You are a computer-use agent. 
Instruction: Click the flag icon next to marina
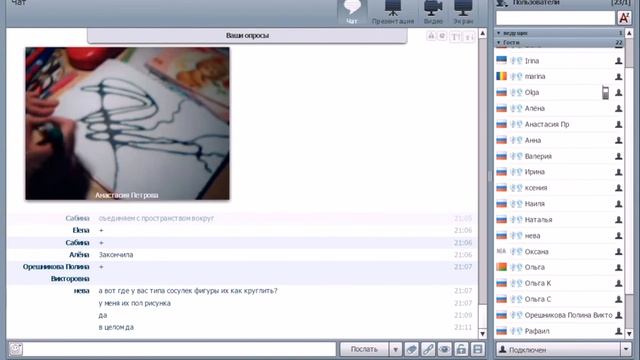[501, 76]
